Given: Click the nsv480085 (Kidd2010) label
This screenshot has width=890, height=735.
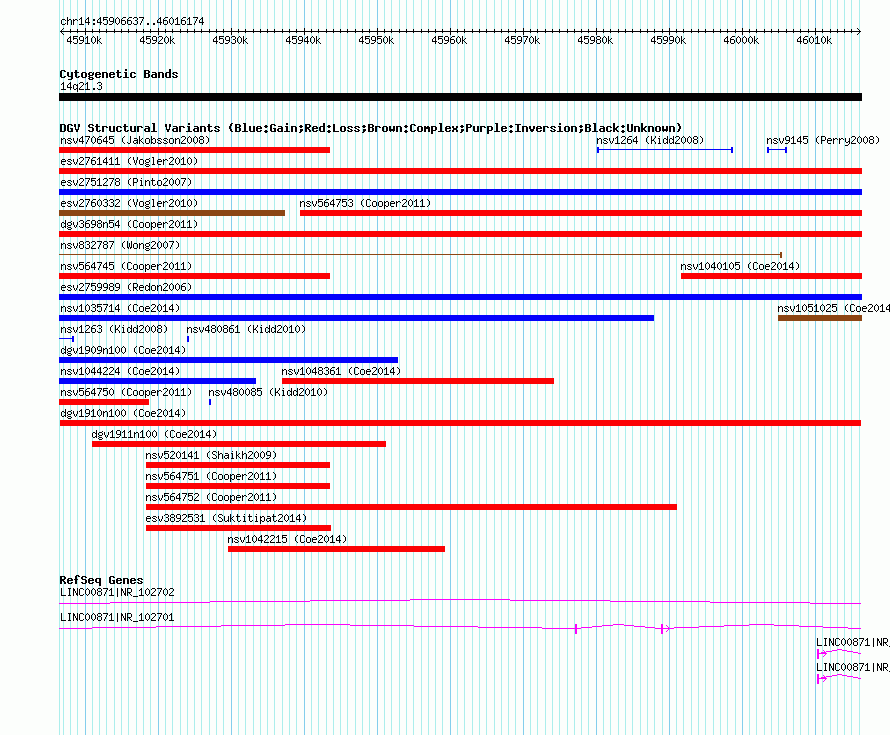Looking at the screenshot, I should tap(268, 392).
